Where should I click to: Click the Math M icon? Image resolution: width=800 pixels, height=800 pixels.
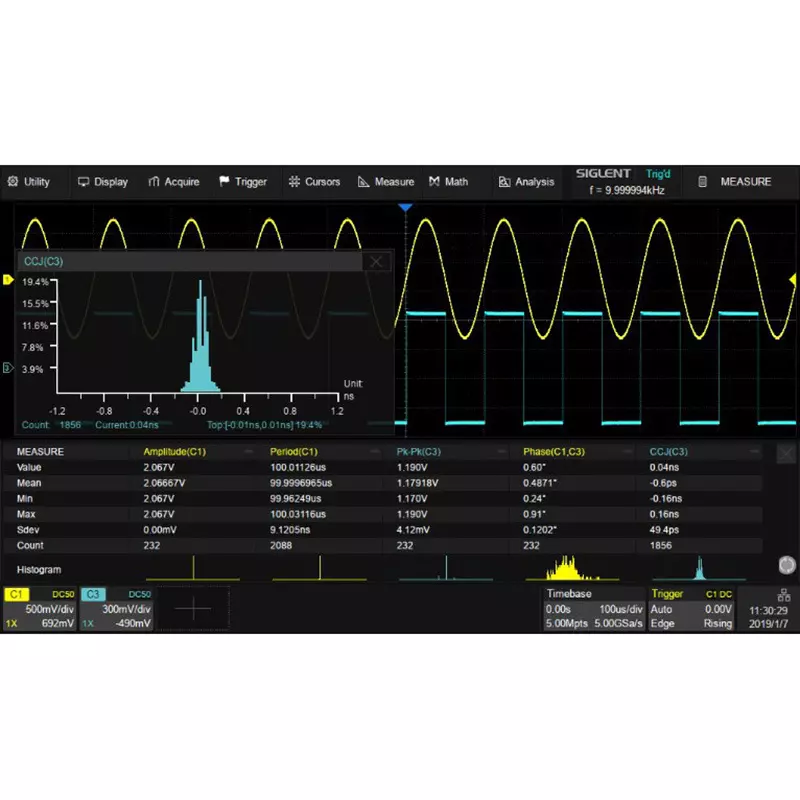tap(434, 181)
